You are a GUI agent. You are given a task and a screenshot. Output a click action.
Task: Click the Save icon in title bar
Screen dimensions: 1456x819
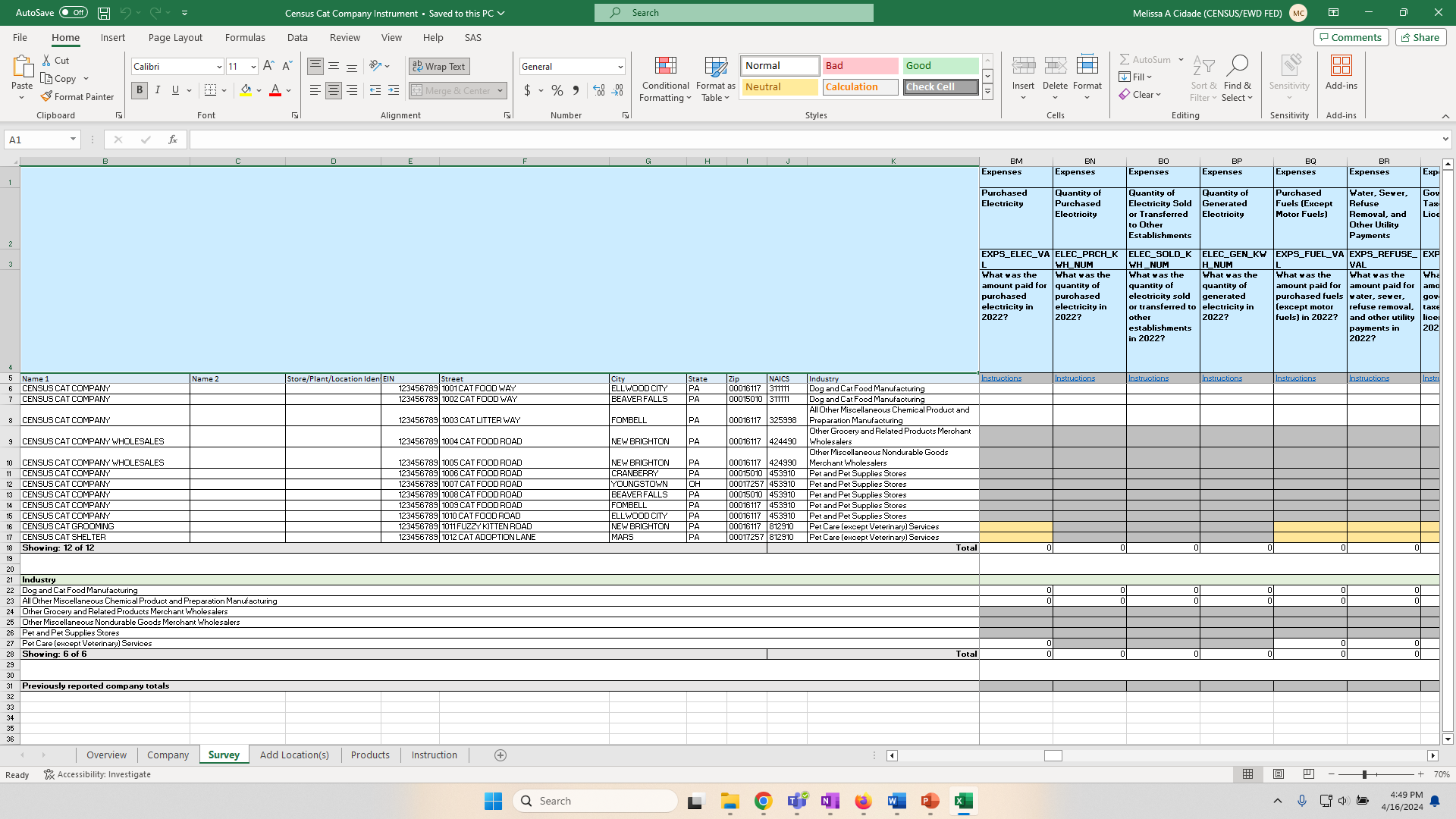(x=104, y=13)
